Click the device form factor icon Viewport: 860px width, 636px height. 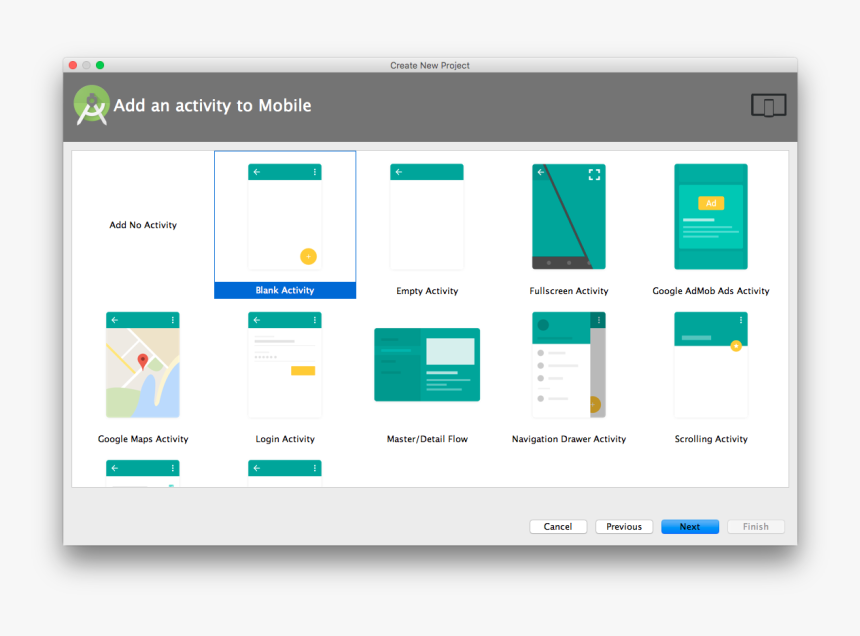coord(768,104)
